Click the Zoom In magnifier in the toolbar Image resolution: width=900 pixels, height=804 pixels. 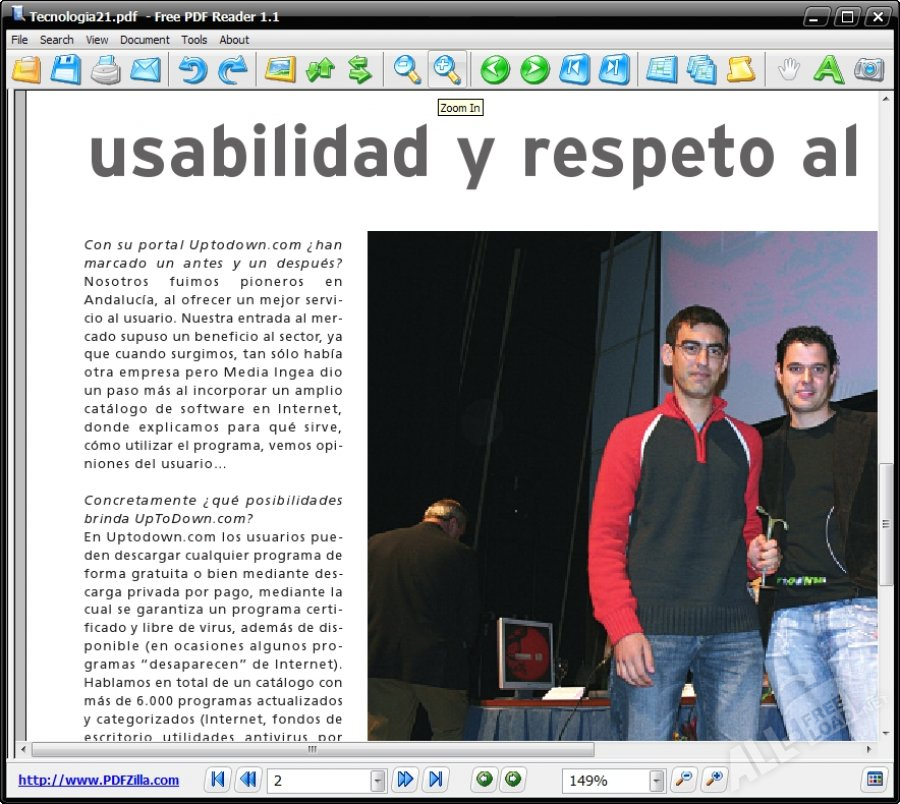pos(447,69)
